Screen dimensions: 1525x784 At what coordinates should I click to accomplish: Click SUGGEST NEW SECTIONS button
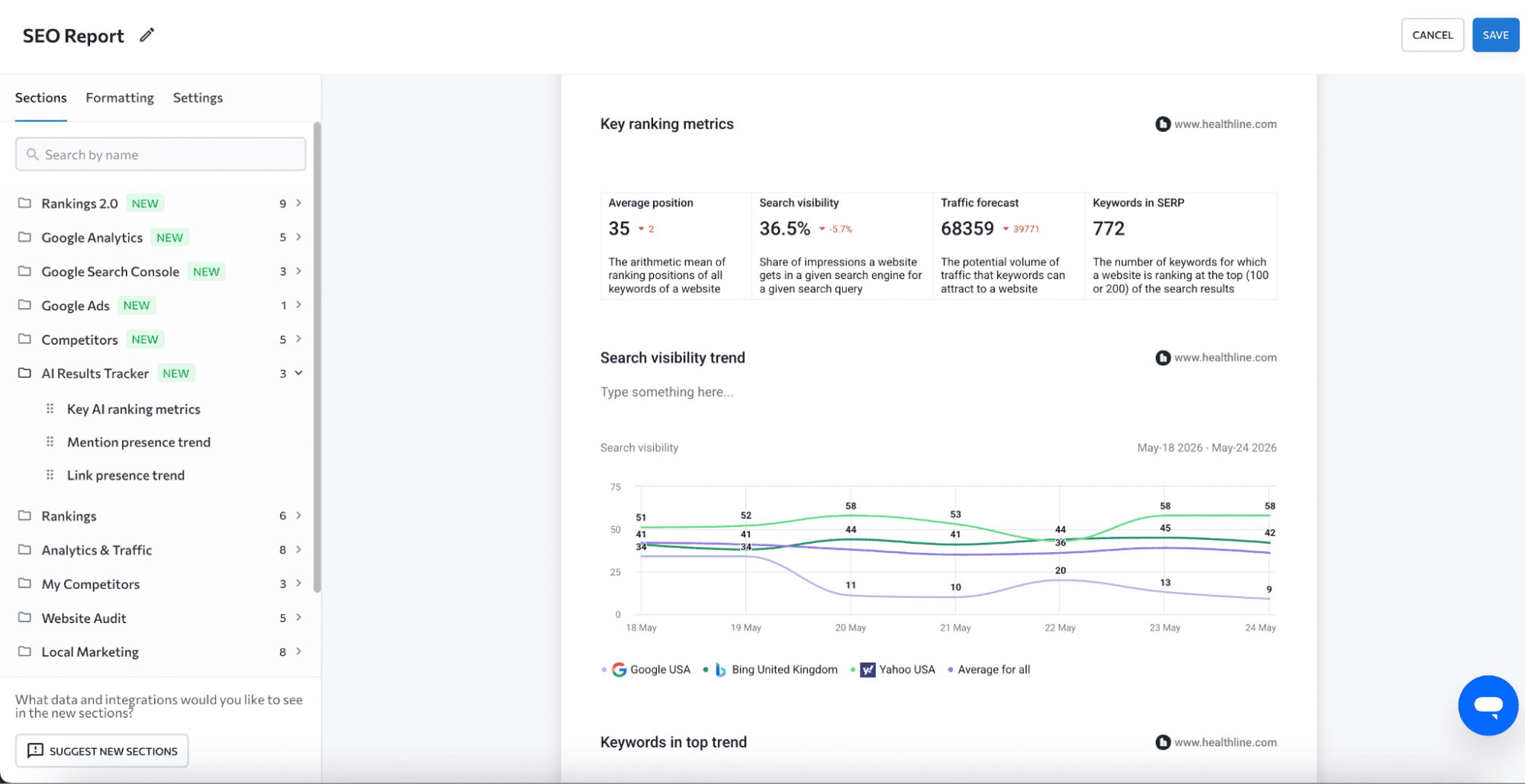pyautogui.click(x=102, y=750)
